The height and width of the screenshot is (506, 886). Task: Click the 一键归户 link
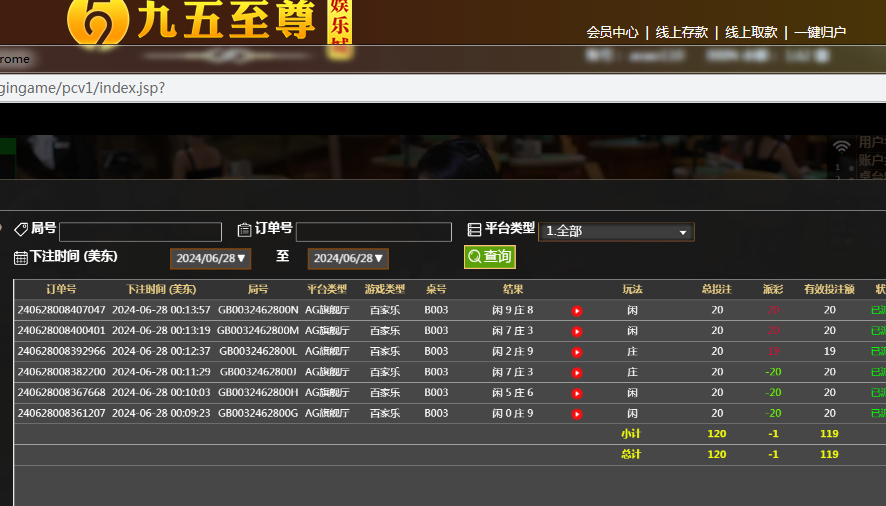[x=820, y=32]
